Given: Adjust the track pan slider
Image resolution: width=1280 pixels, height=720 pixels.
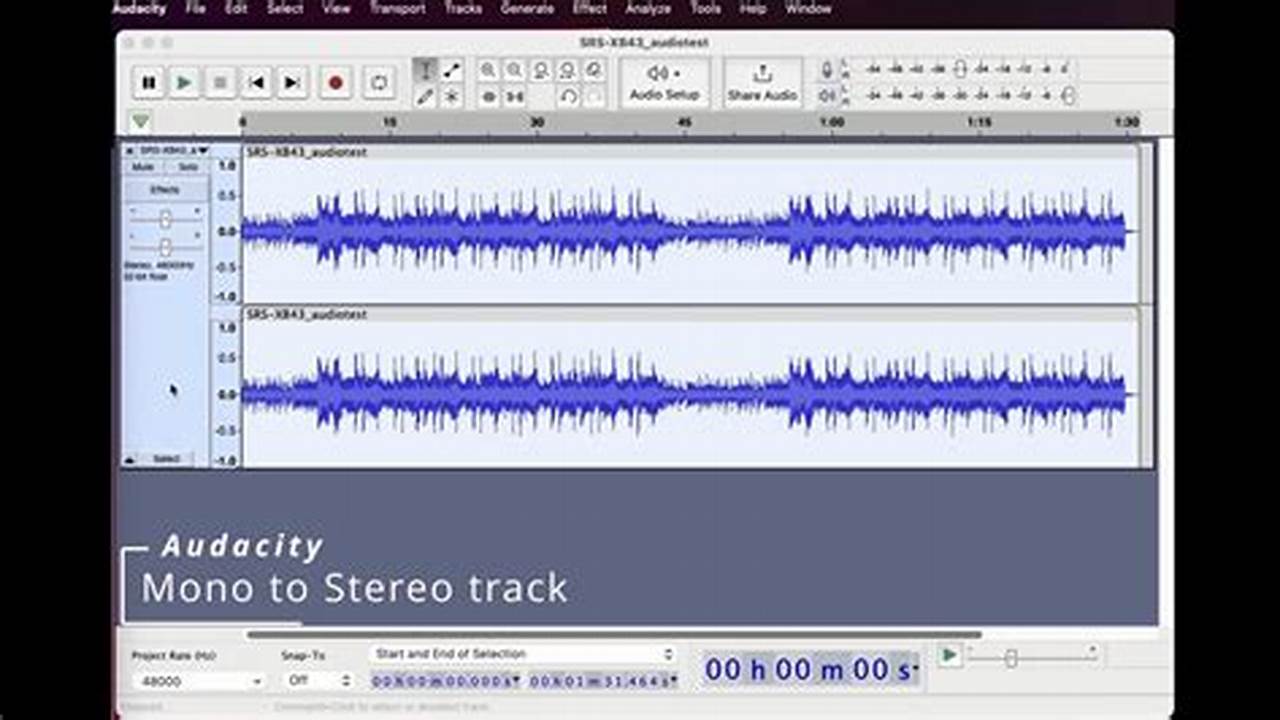Looking at the screenshot, I should pyautogui.click(x=165, y=245).
